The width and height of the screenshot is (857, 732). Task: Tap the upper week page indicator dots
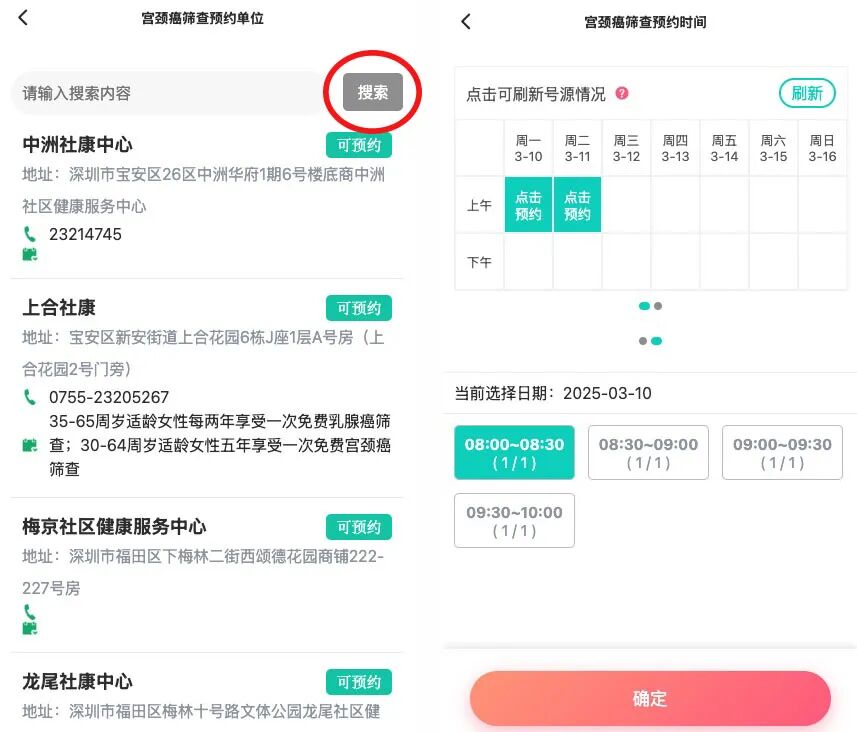coord(650,306)
